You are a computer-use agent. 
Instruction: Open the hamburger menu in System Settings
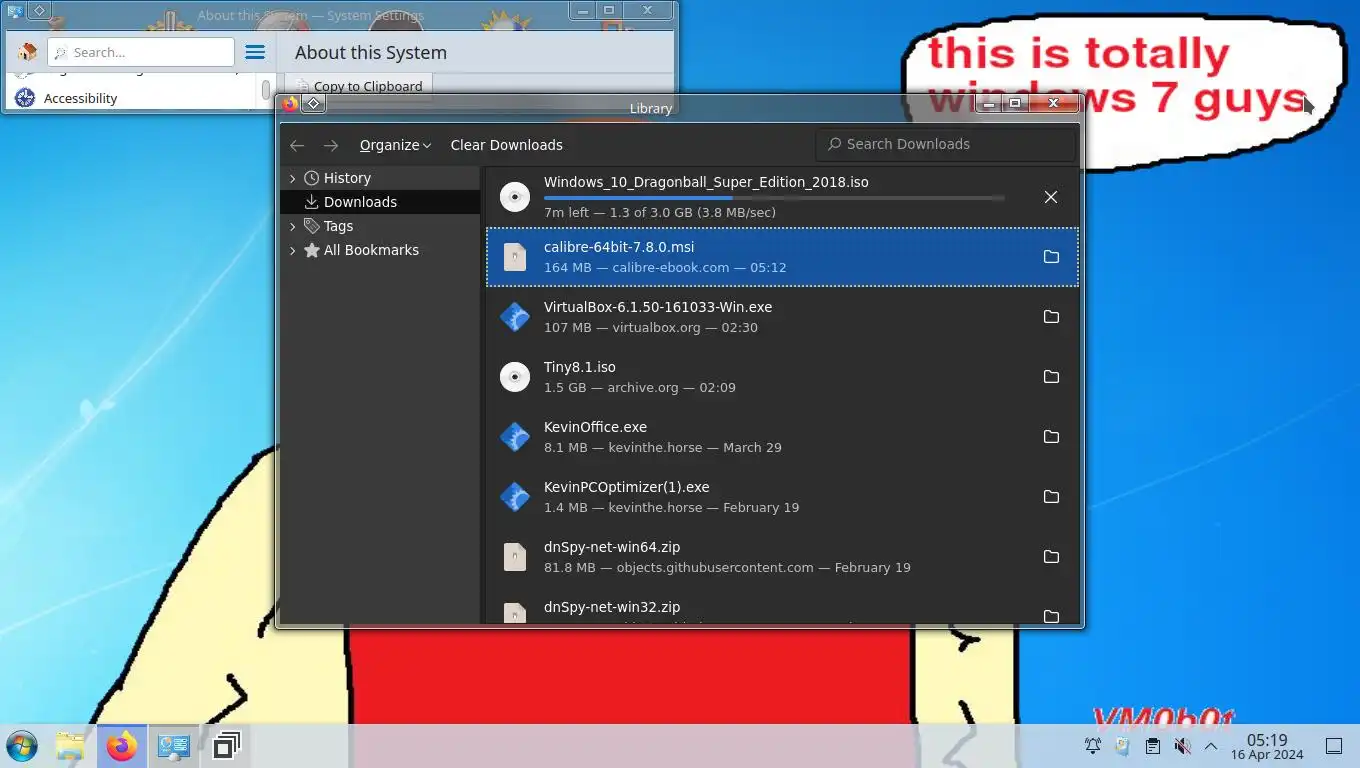[255, 52]
